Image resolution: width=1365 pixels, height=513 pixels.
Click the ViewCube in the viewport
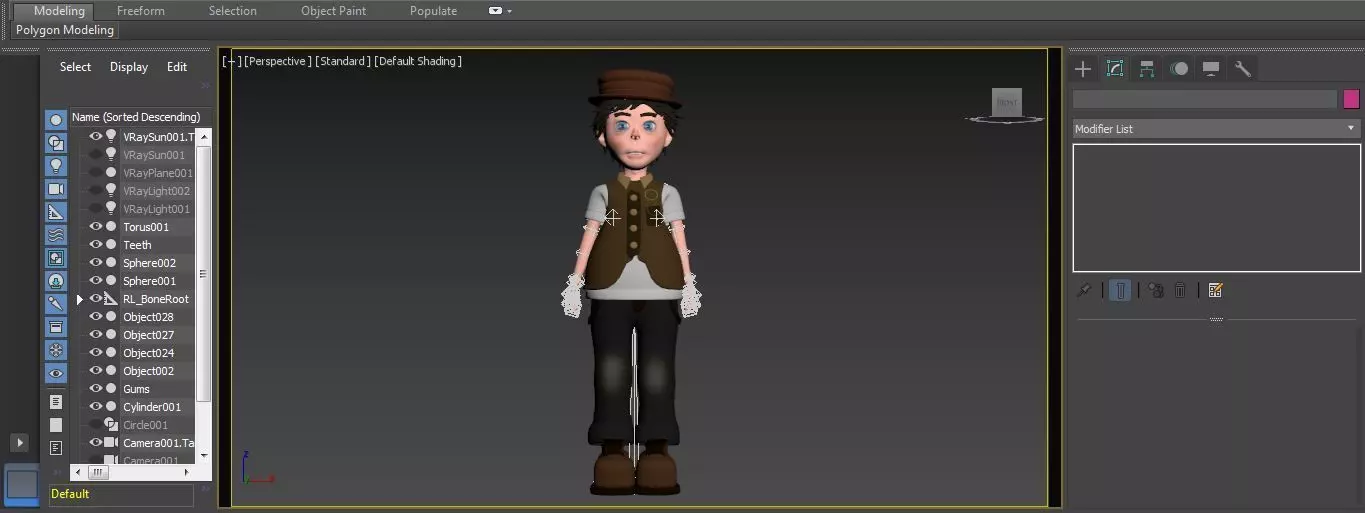(x=1006, y=103)
